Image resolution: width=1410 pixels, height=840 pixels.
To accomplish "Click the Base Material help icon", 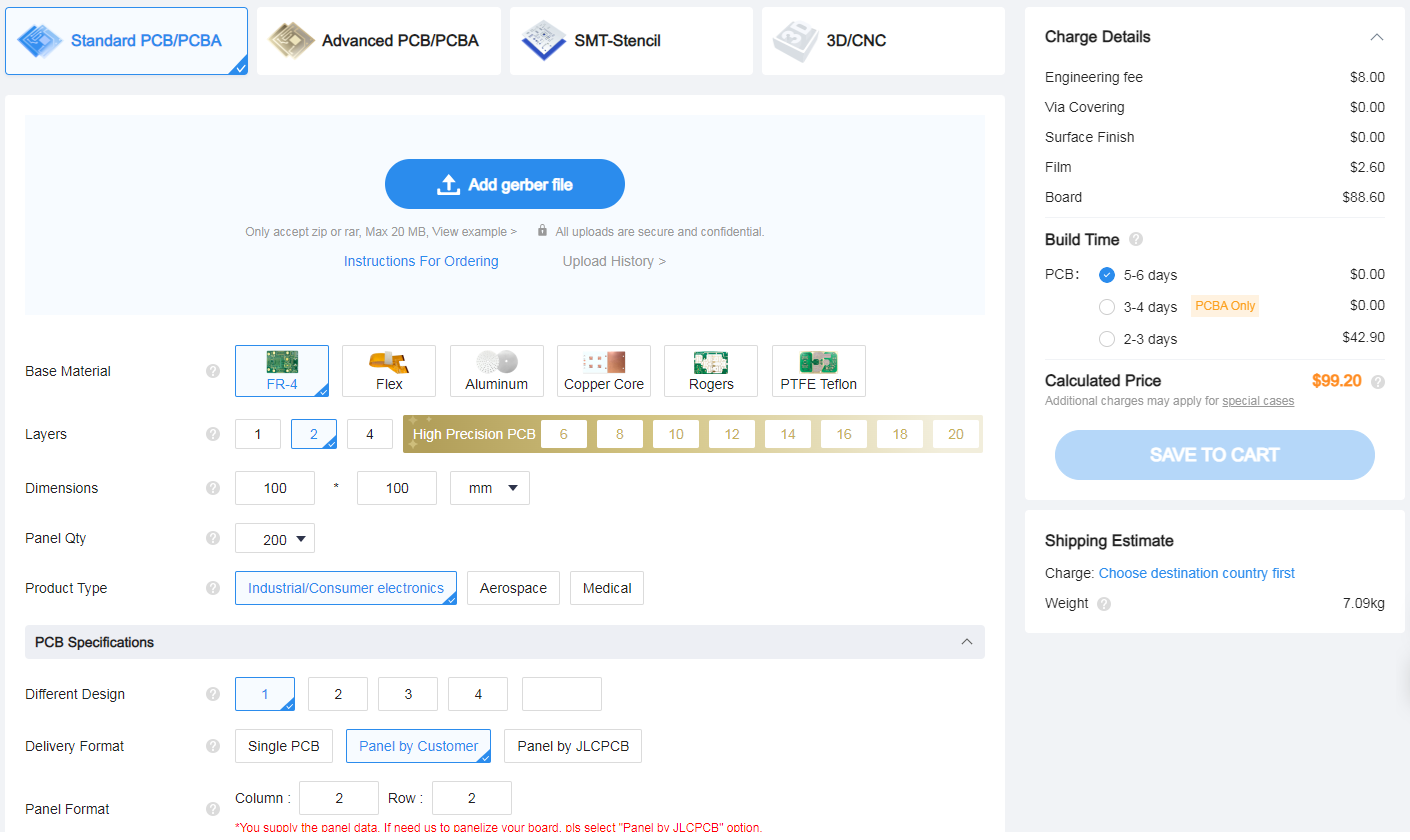I will (213, 371).
